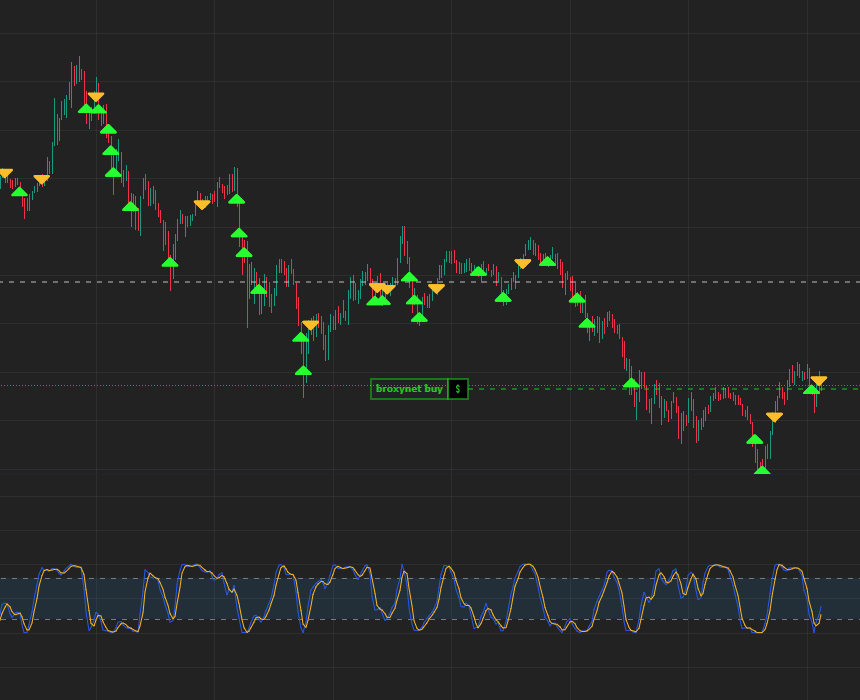Click the dollar sign icon beside broxynet buy
860x700 pixels.
click(458, 389)
